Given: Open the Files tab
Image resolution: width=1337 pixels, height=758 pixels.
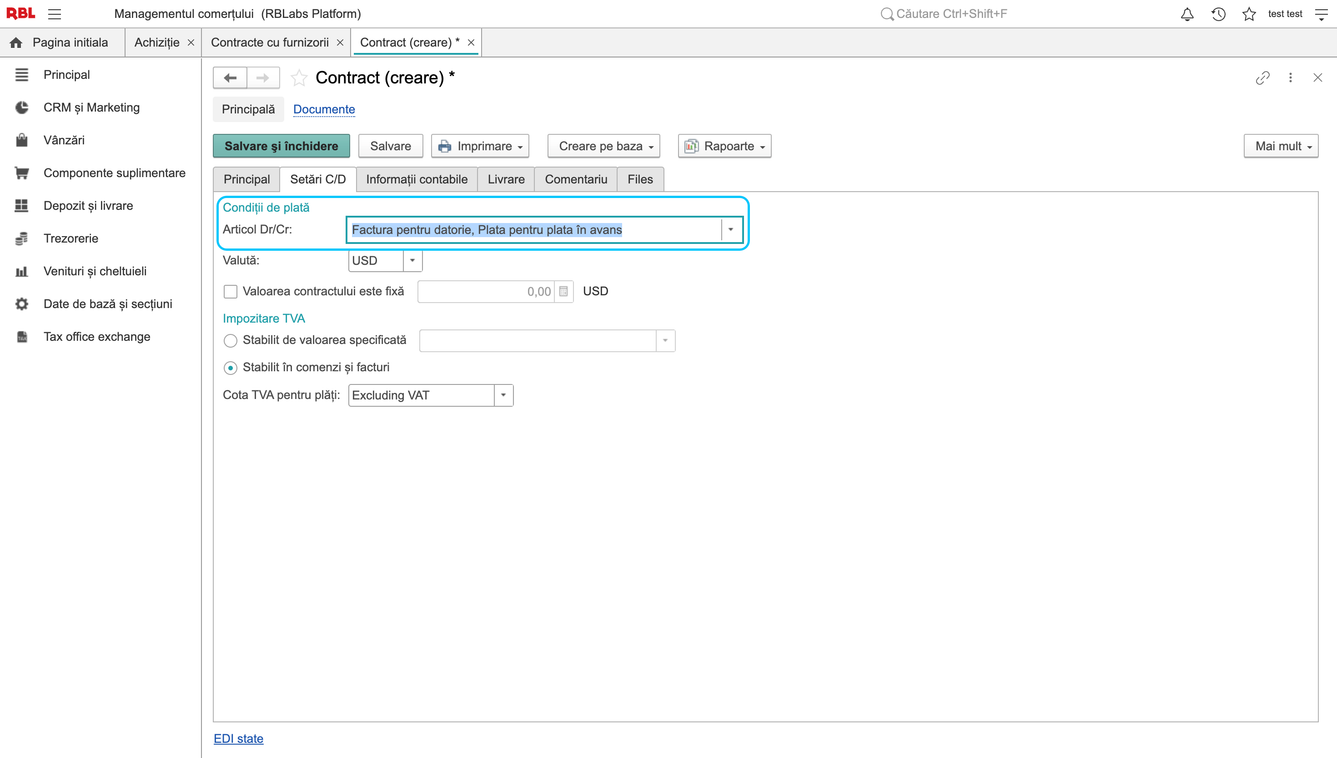Looking at the screenshot, I should pyautogui.click(x=640, y=179).
